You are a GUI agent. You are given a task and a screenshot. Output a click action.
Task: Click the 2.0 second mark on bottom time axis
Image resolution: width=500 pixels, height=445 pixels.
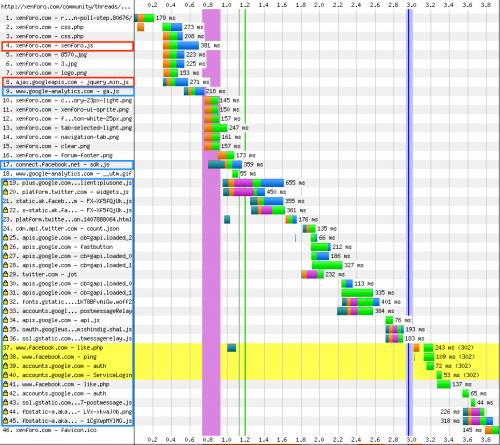[319, 440]
